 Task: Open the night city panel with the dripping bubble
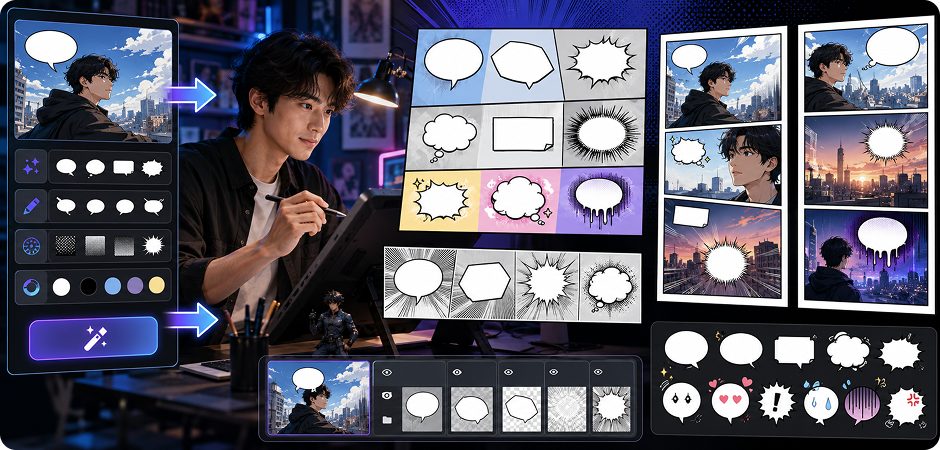click(x=864, y=256)
